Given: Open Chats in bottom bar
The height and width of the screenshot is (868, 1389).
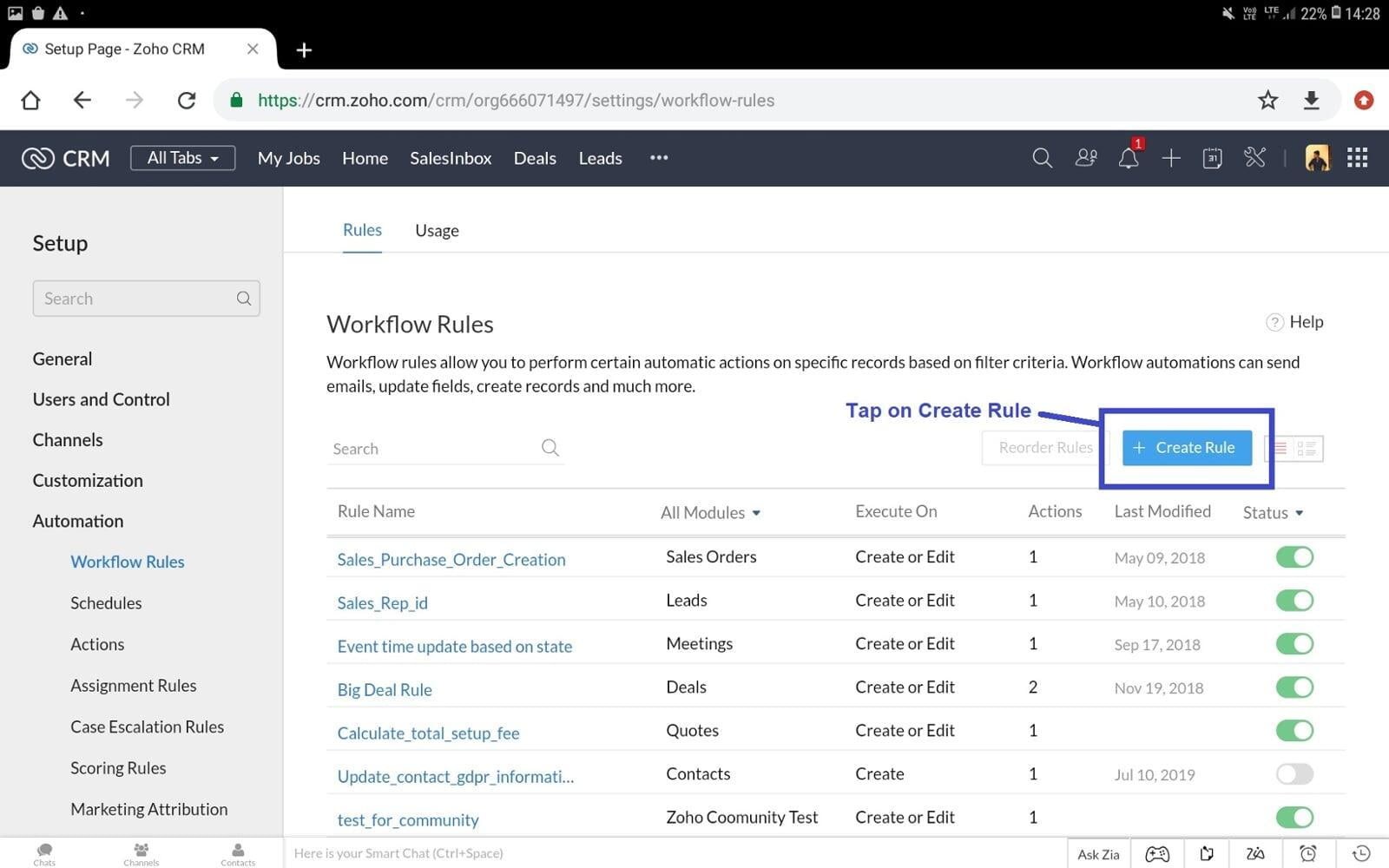Looking at the screenshot, I should coord(44,854).
